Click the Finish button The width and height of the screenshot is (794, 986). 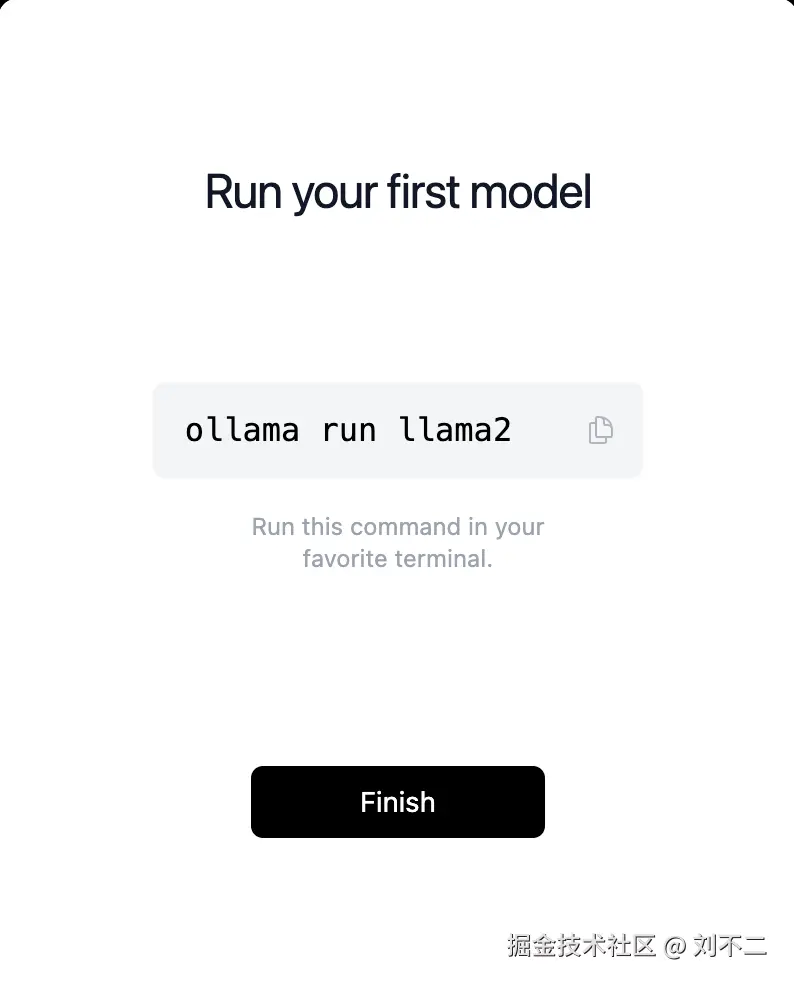coord(397,802)
